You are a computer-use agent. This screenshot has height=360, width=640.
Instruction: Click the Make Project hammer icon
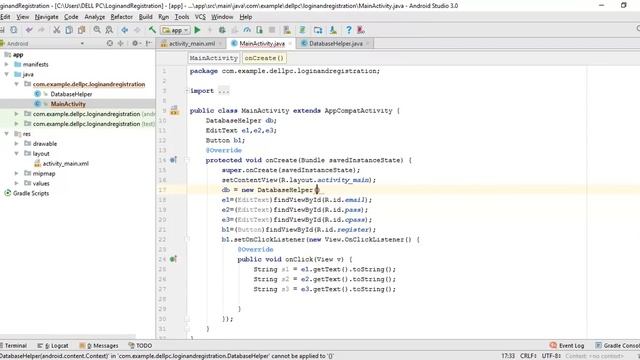[x=152, y=30]
